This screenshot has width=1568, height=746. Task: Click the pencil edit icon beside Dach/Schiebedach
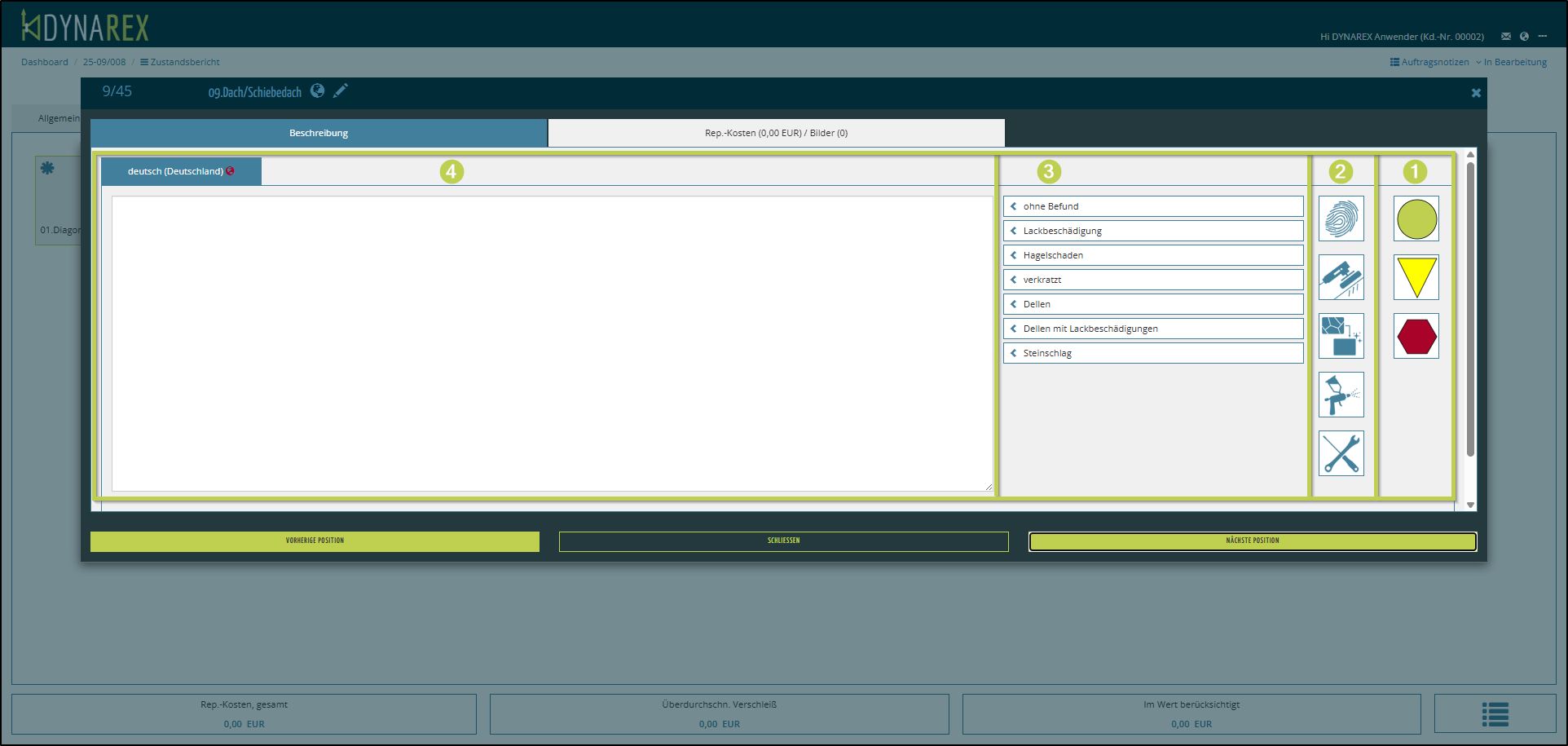click(x=341, y=90)
